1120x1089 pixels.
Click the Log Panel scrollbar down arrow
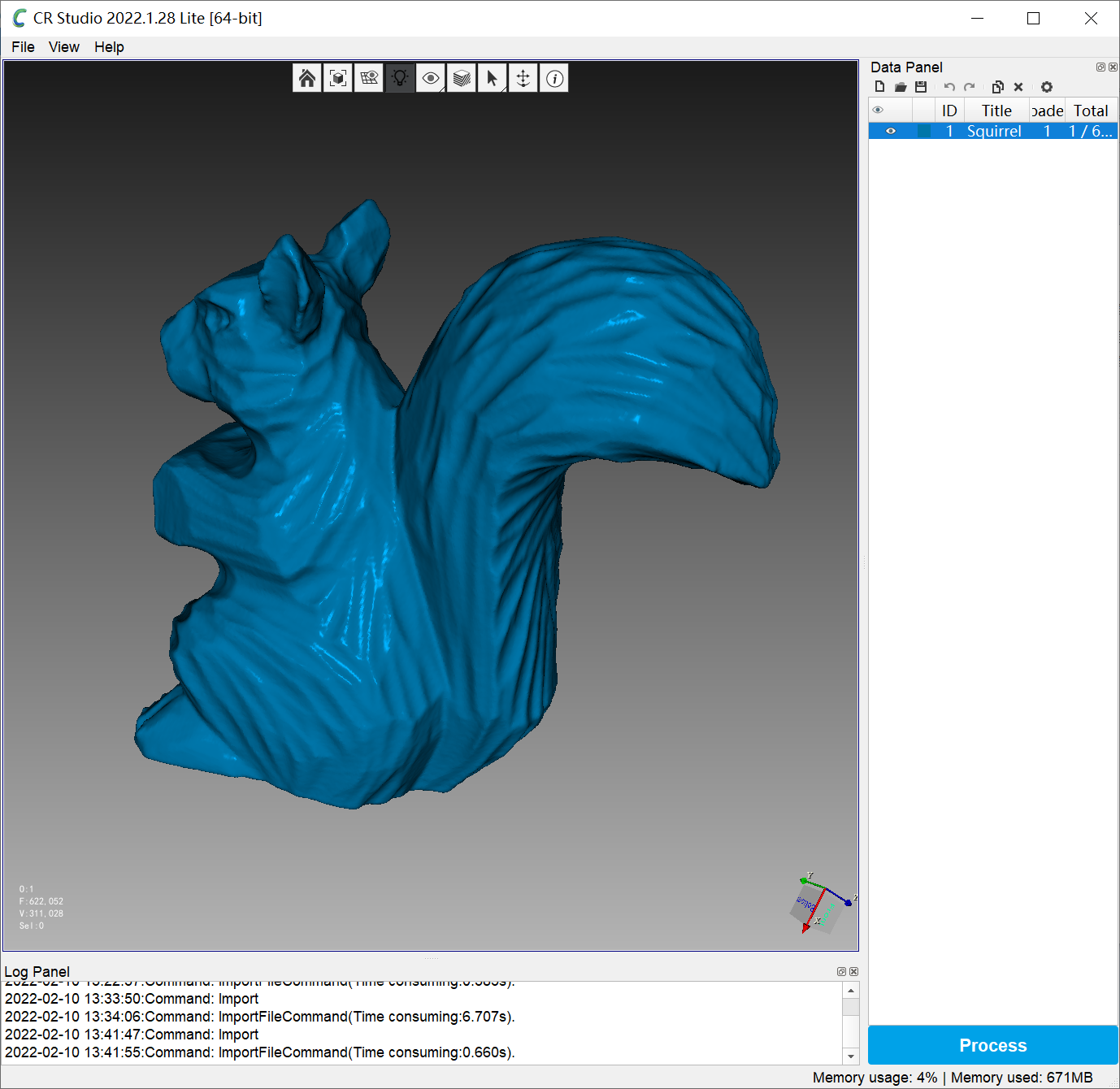(x=851, y=1056)
